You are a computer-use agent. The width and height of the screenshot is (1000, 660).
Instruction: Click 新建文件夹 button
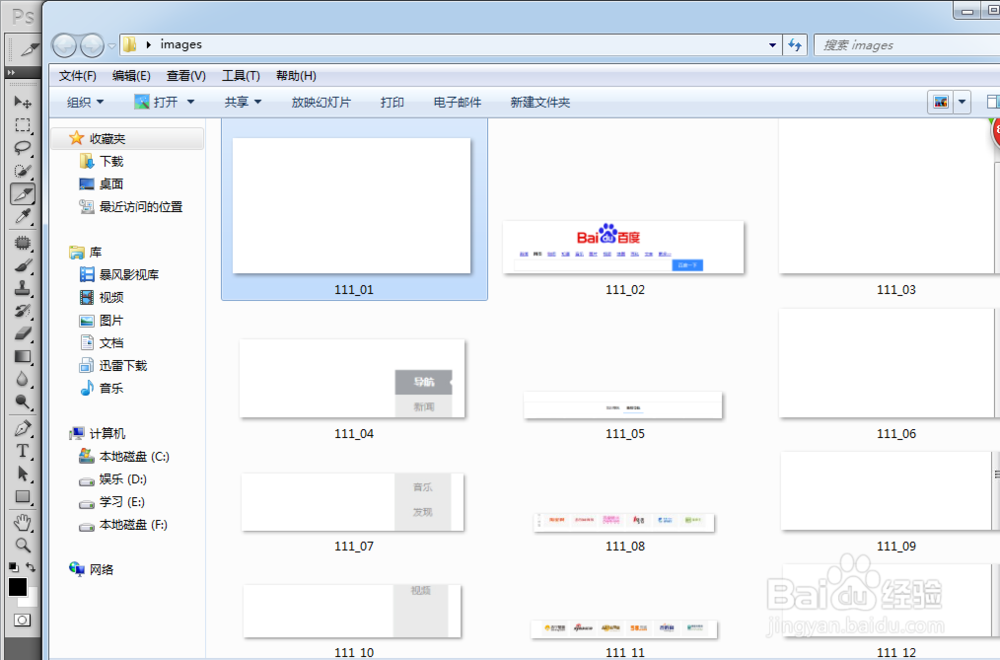click(540, 102)
